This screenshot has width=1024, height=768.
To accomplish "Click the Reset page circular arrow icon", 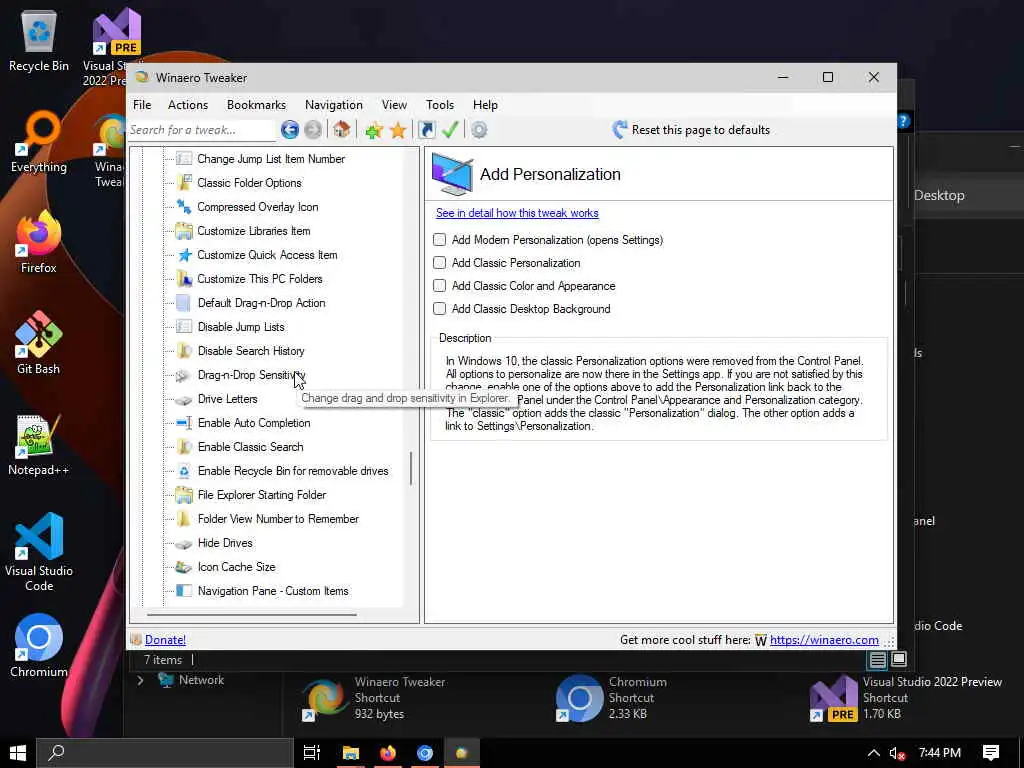I will (x=620, y=129).
